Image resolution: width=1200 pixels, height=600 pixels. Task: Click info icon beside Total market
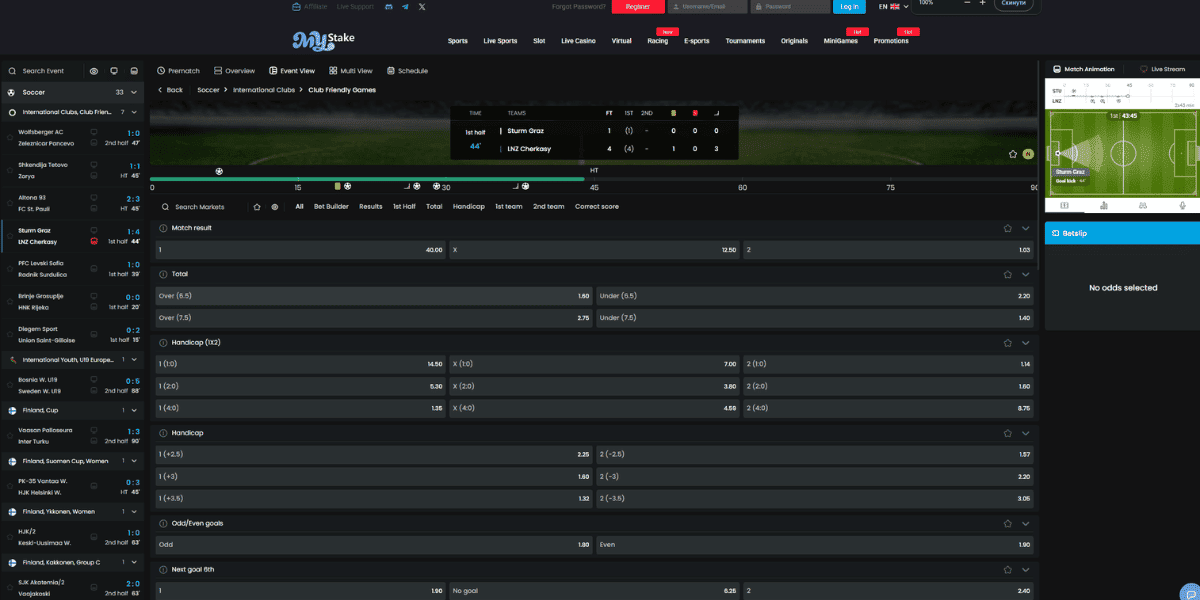click(163, 274)
